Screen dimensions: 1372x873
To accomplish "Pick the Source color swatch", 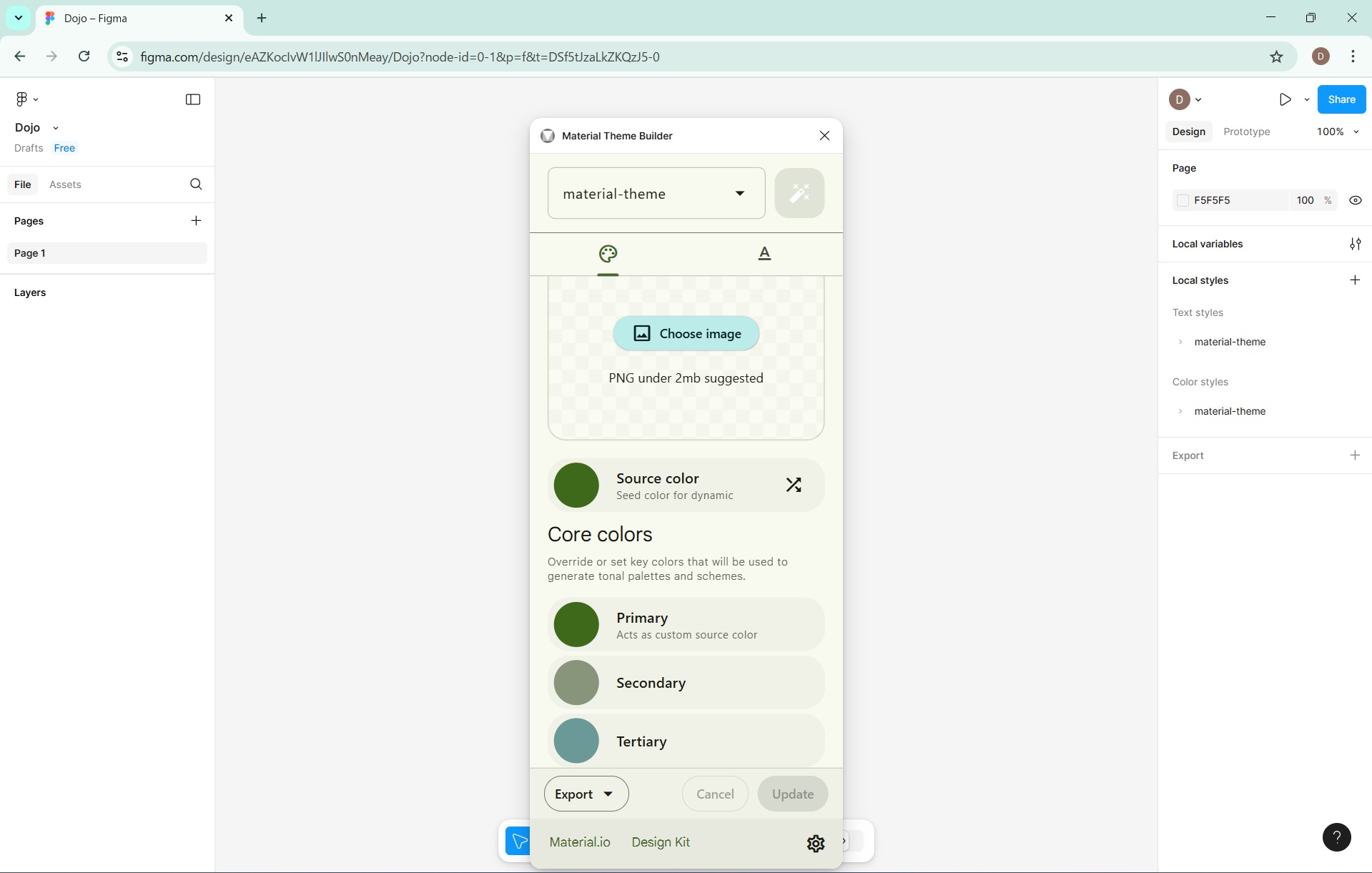I will (x=576, y=485).
